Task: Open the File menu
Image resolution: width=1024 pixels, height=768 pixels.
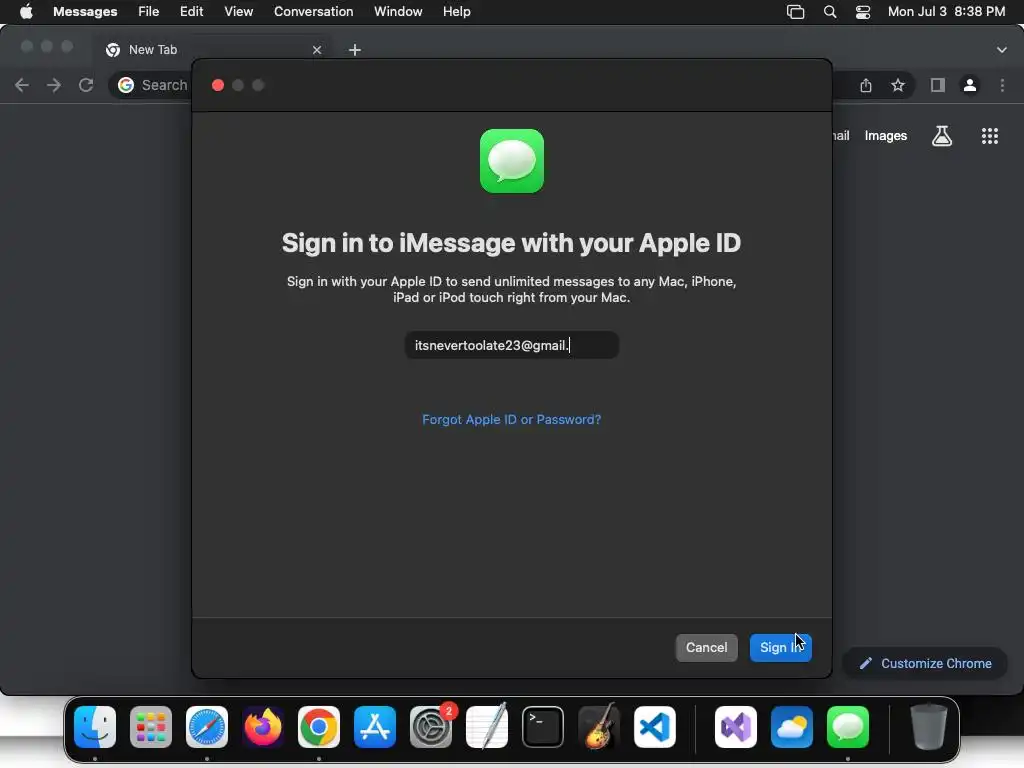Action: 148,12
